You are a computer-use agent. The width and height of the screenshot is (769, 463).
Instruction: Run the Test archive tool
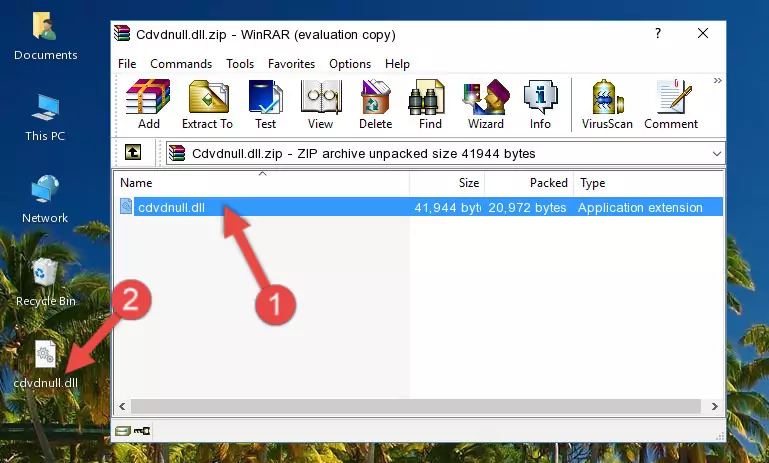pyautogui.click(x=265, y=105)
